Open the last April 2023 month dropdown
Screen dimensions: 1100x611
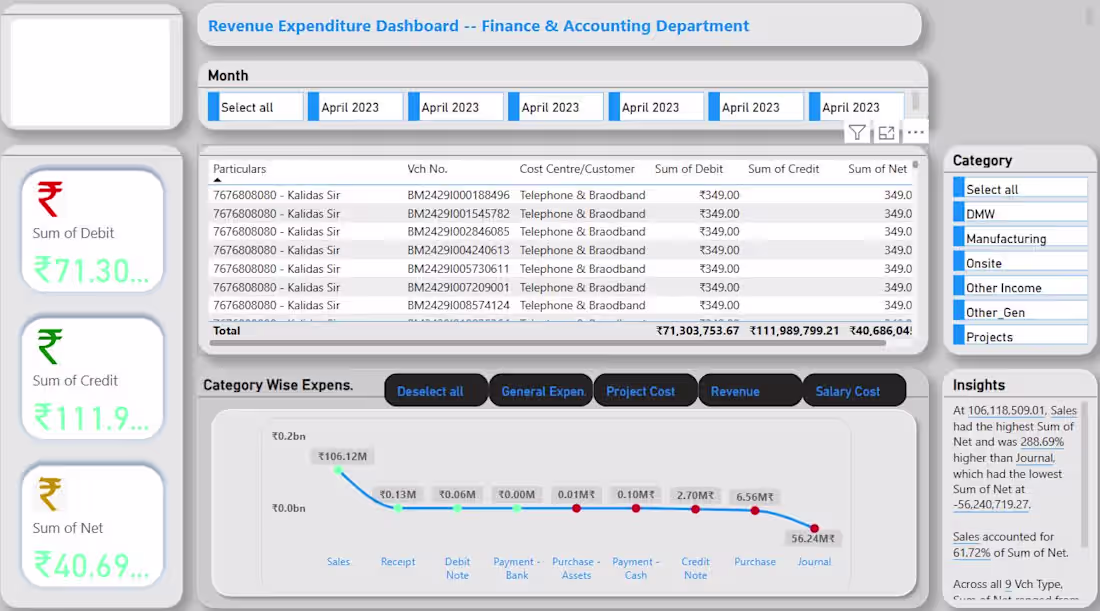855,106
